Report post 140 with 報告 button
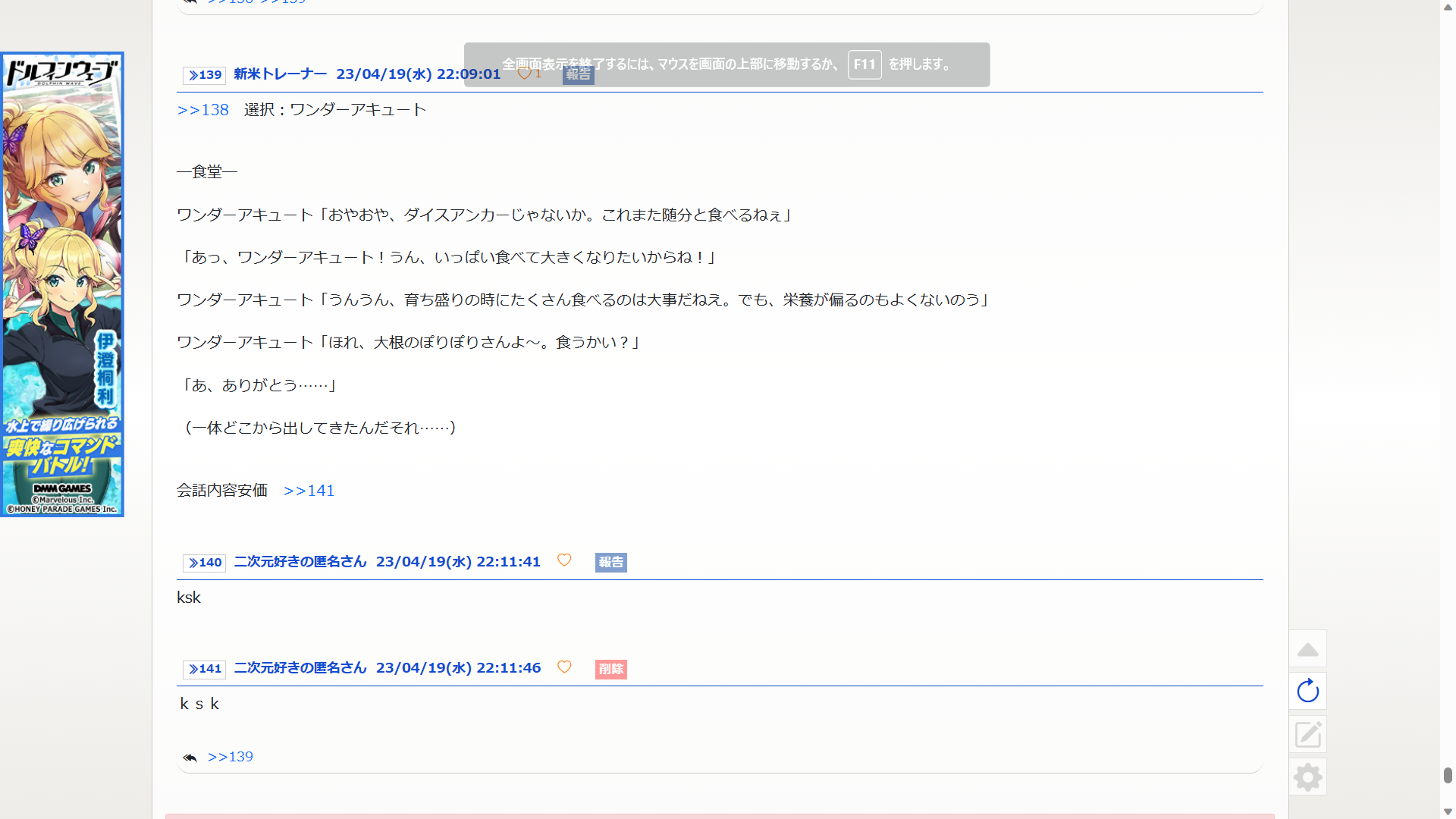This screenshot has width=1456, height=819. tap(610, 563)
